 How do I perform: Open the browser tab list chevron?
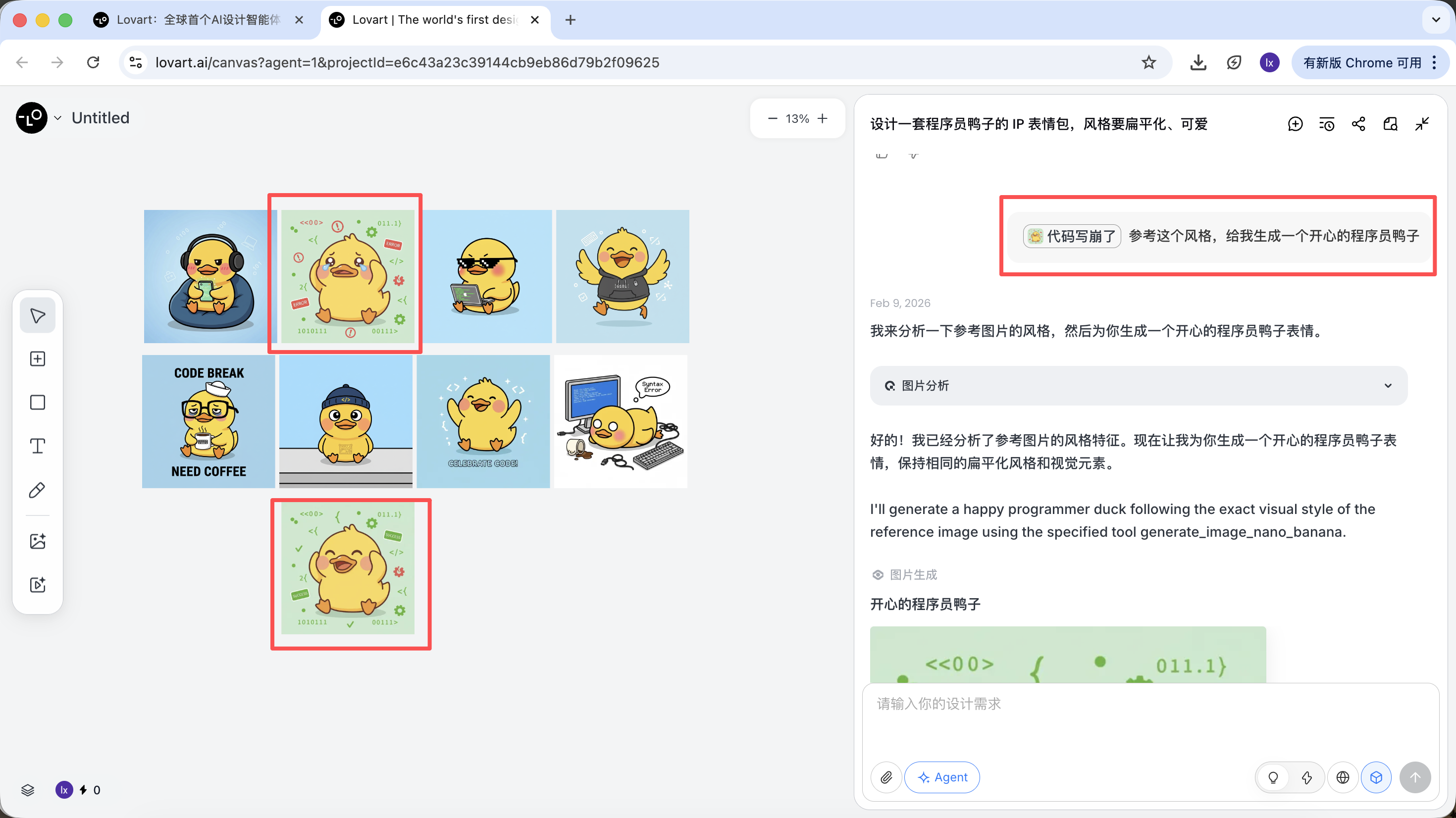pyautogui.click(x=1435, y=20)
